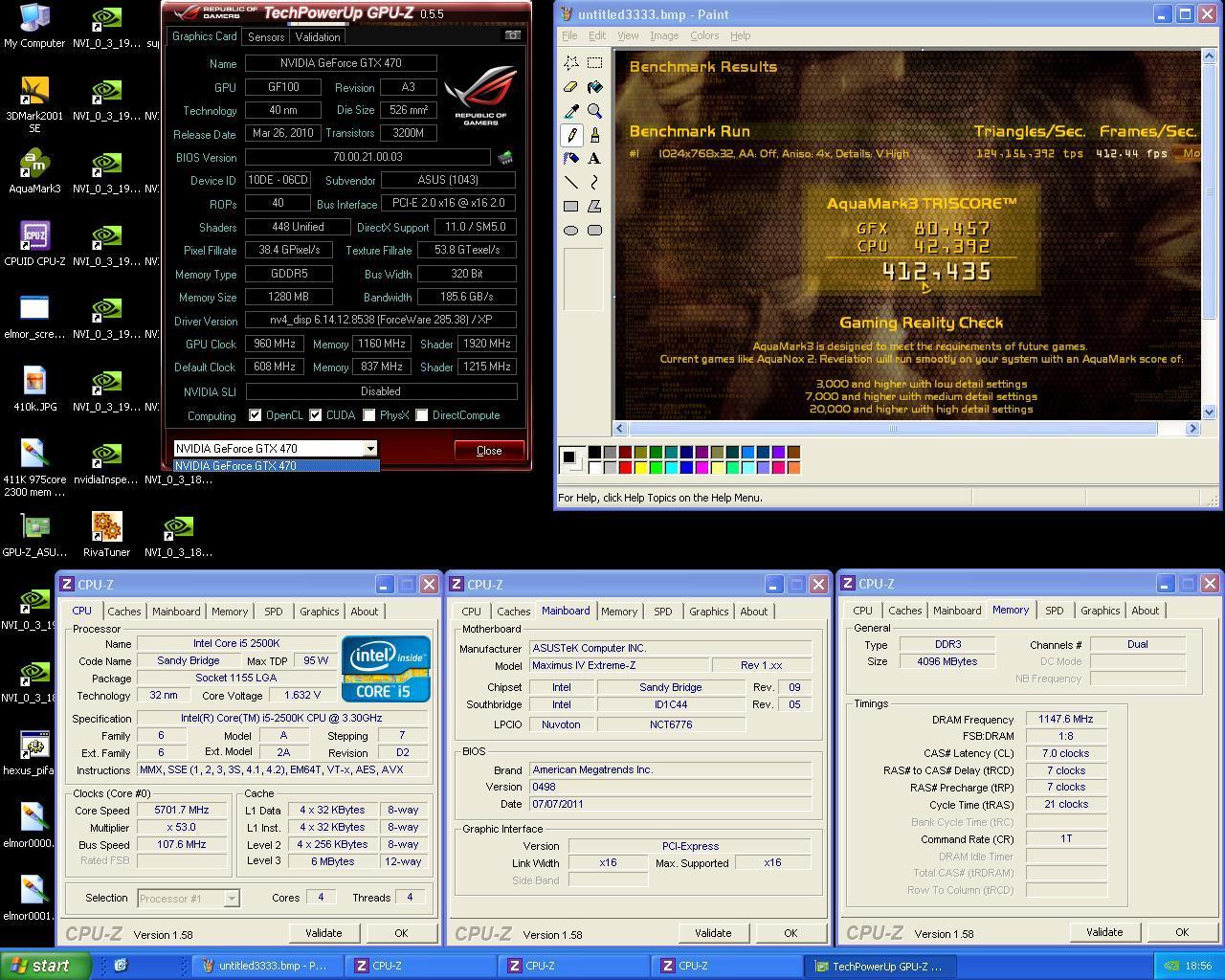Select the Ellipse shape tool
Viewport: 1225px width, 980px height.
[571, 230]
